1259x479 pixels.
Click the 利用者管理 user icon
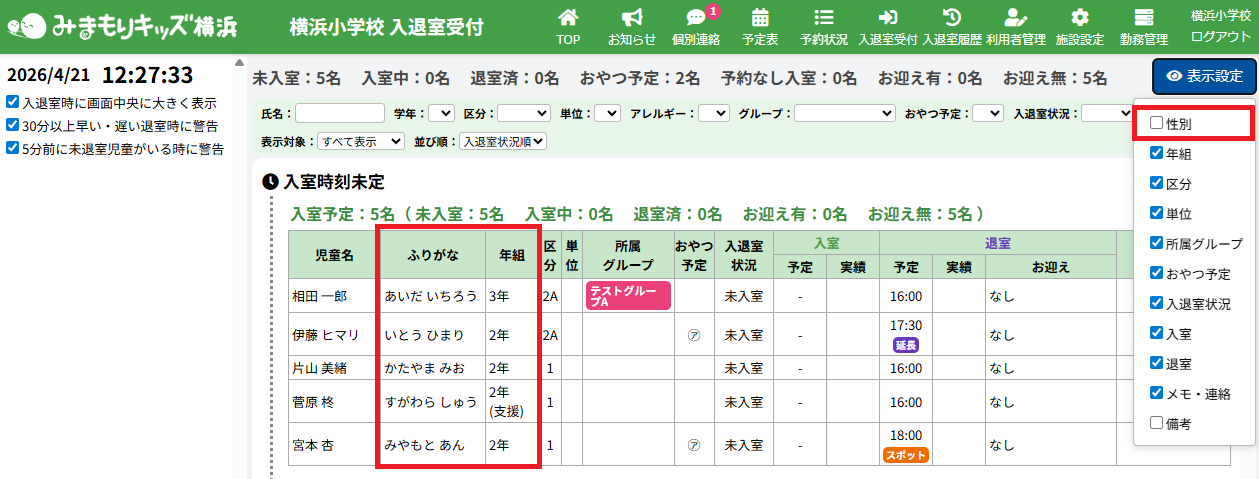(x=1015, y=18)
